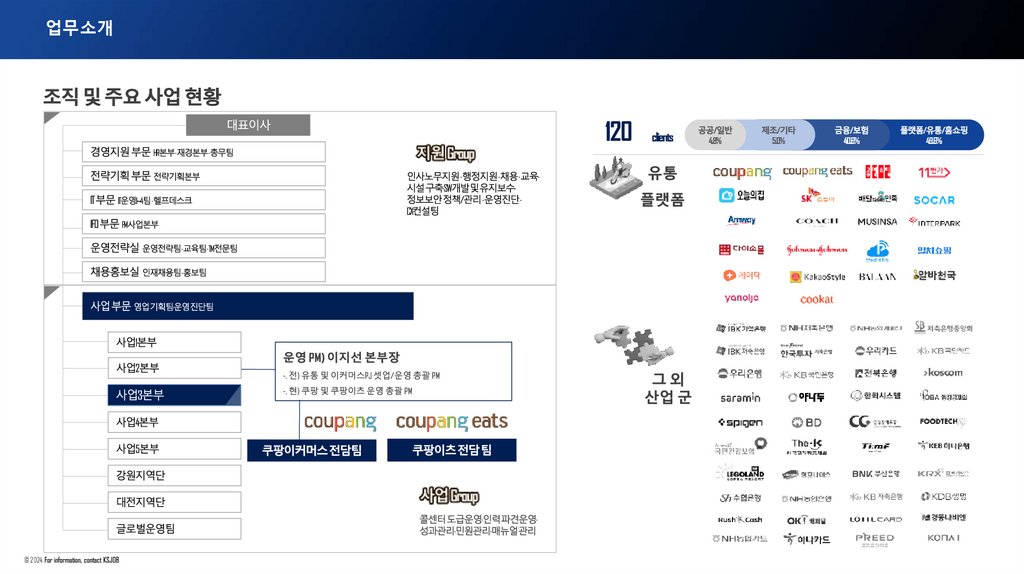Select the 업무소개 slide title
The image size is (1024, 574).
tap(79, 27)
